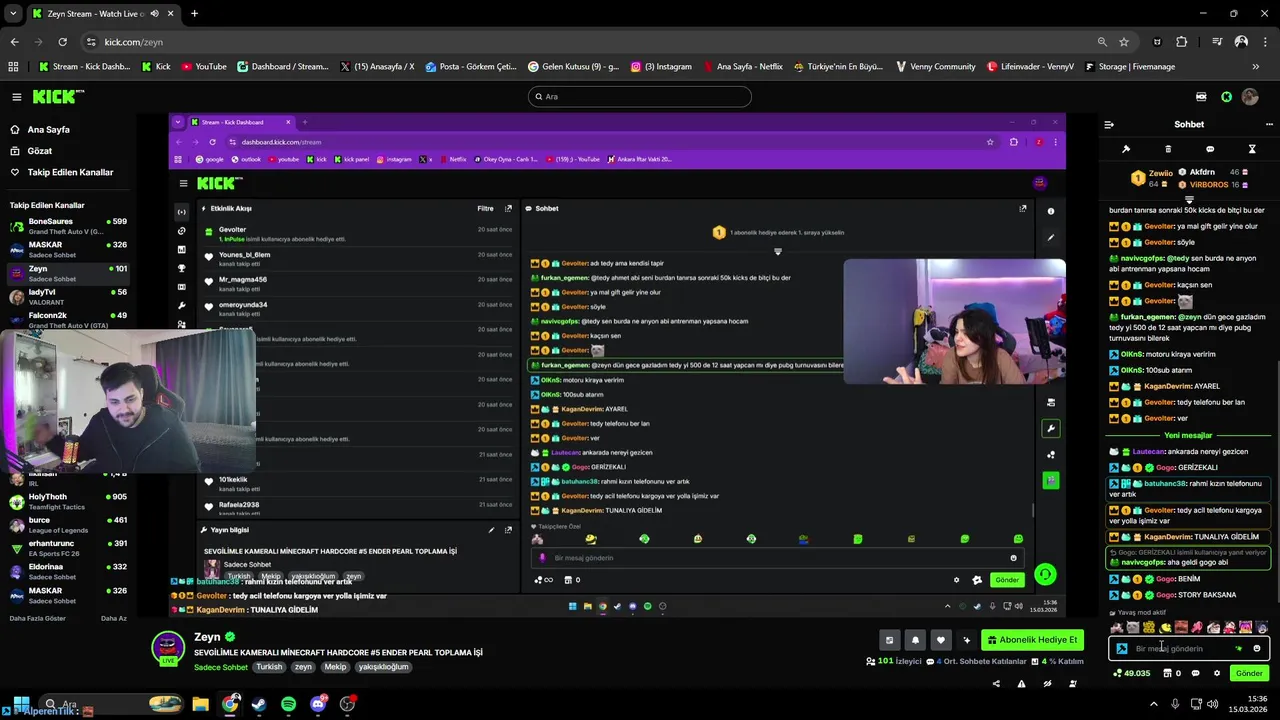
Task: Show more bookmarks chevron
Action: pos(1256,67)
